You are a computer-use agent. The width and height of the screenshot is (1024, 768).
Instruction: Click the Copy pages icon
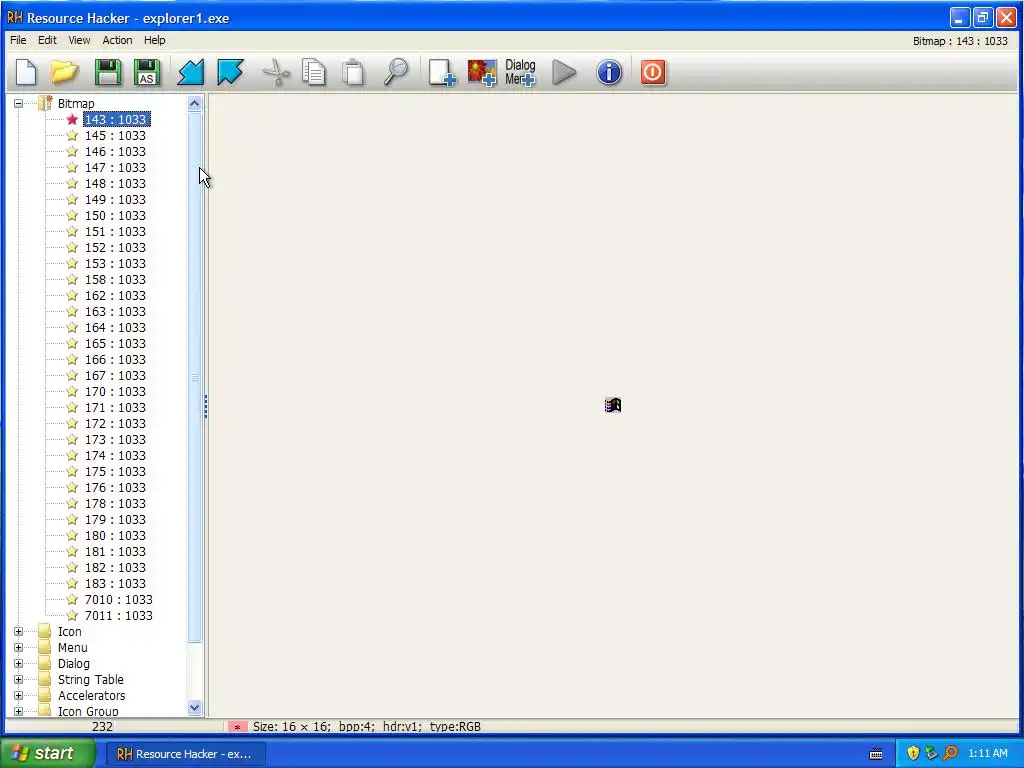[314, 72]
